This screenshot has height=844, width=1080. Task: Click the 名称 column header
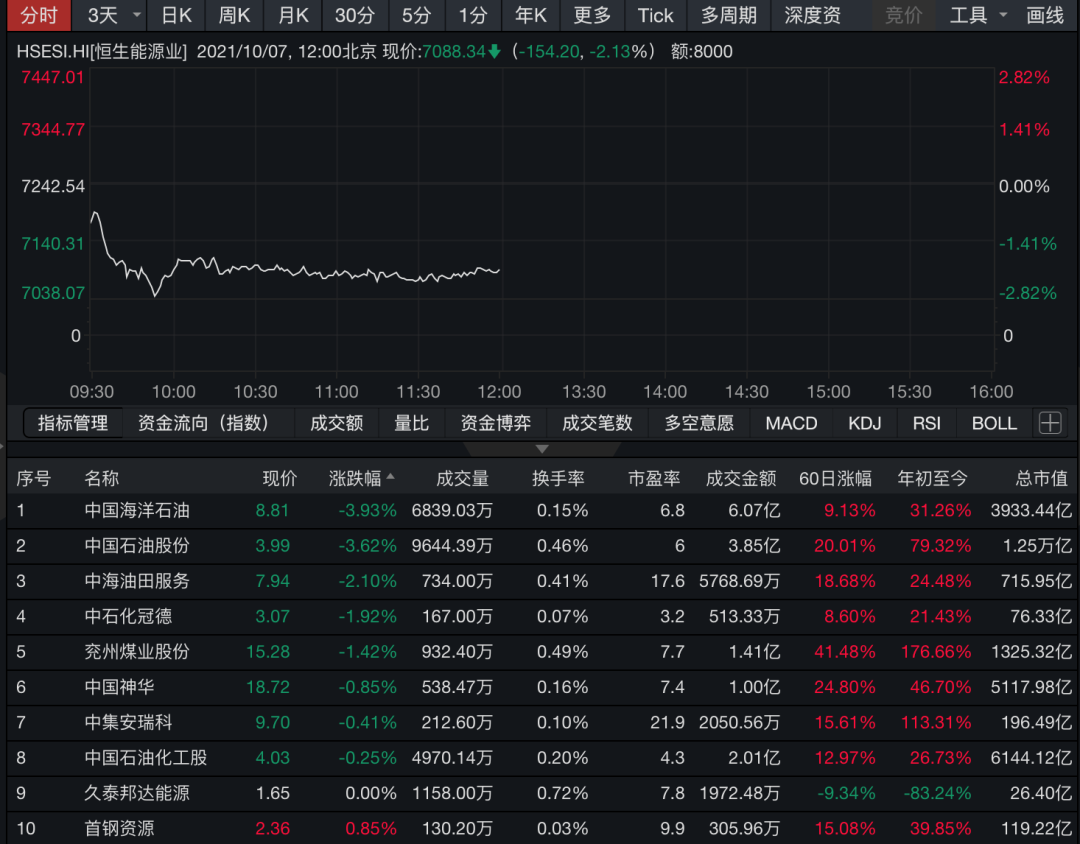click(102, 478)
